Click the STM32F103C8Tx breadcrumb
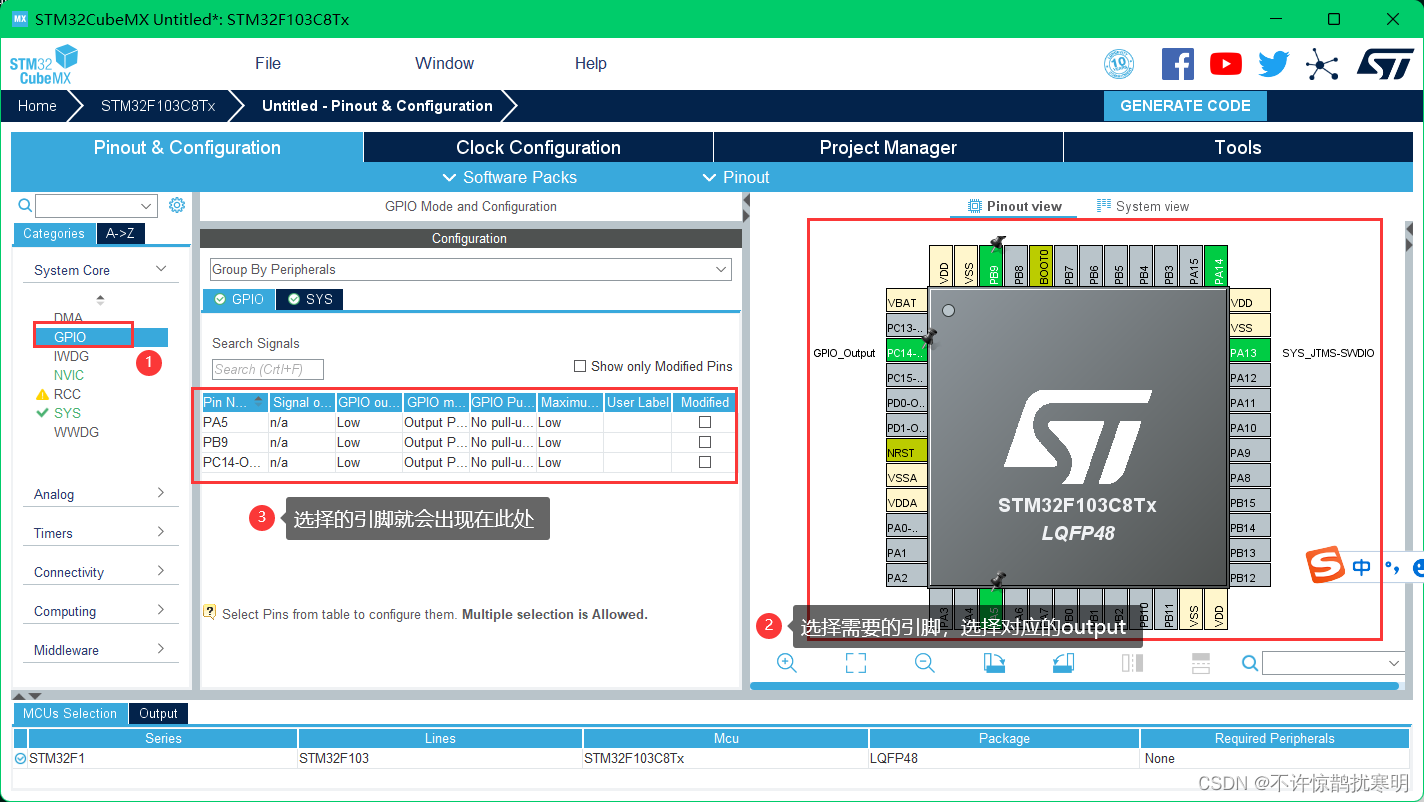The height and width of the screenshot is (802, 1424). [x=158, y=106]
